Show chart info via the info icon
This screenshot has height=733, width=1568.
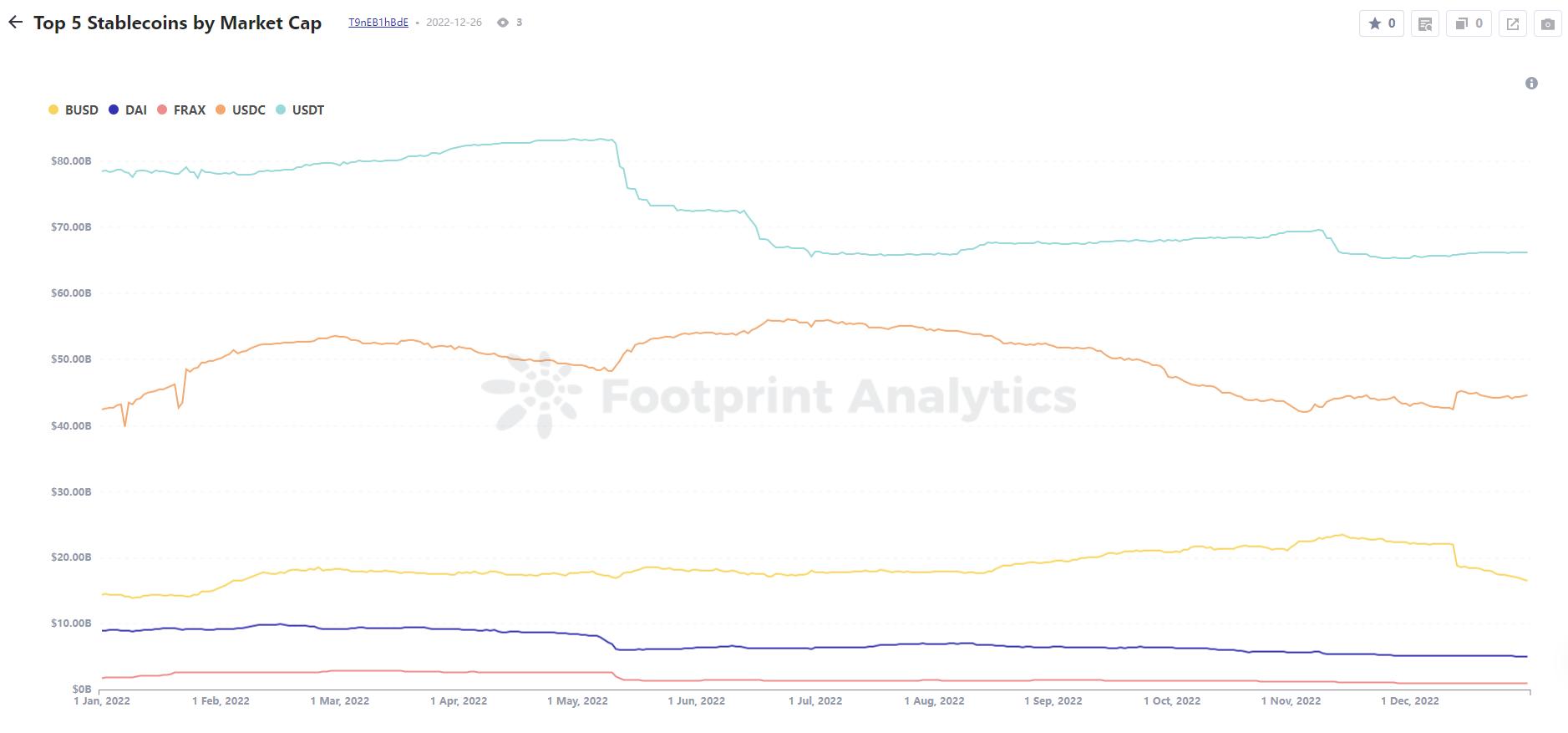click(1531, 84)
